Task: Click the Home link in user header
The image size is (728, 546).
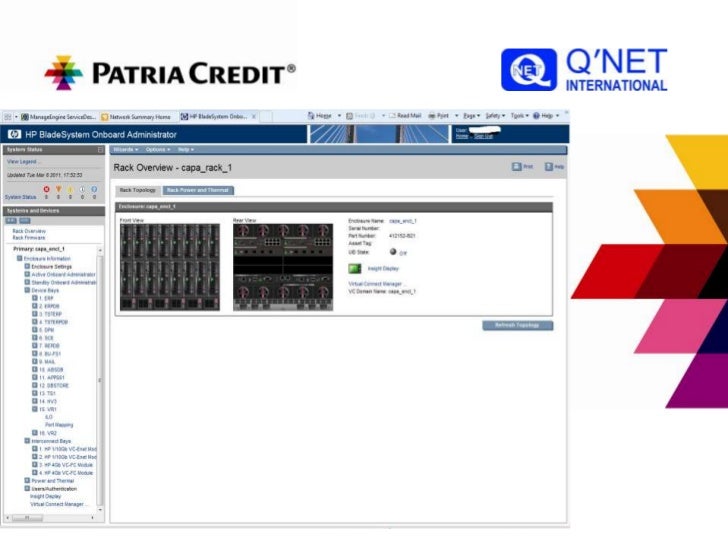Action: (x=462, y=136)
